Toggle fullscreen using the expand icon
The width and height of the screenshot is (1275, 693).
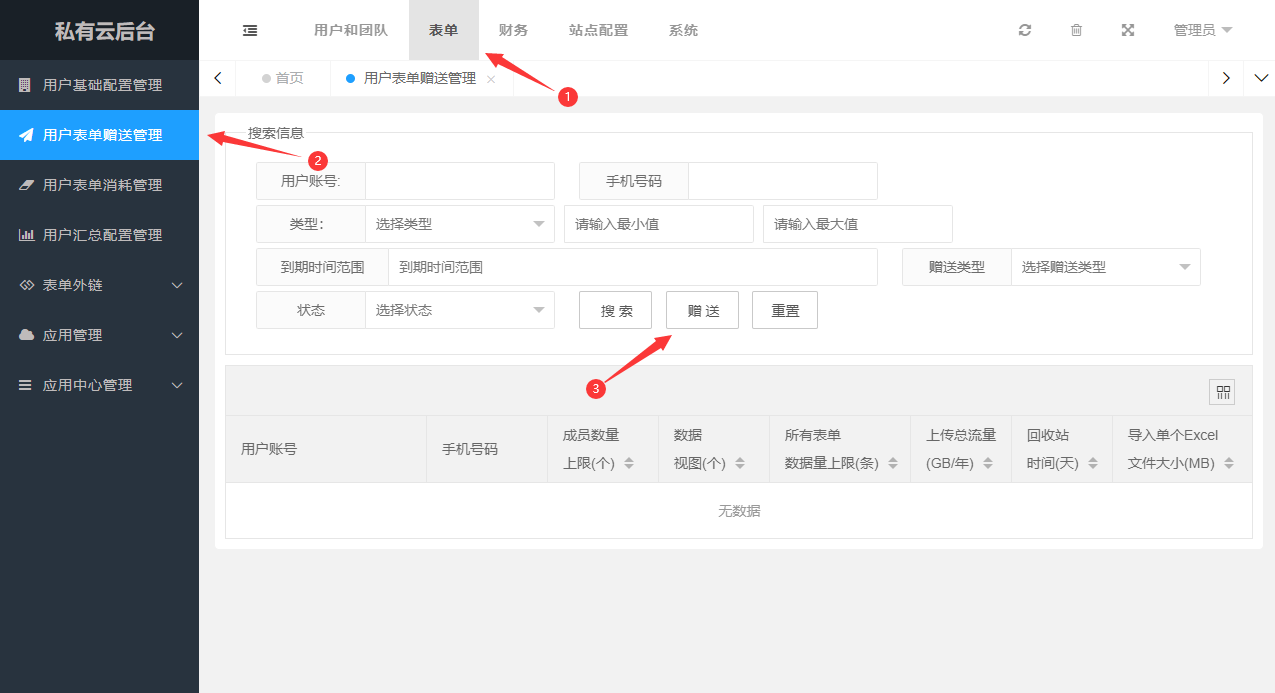(x=1128, y=30)
